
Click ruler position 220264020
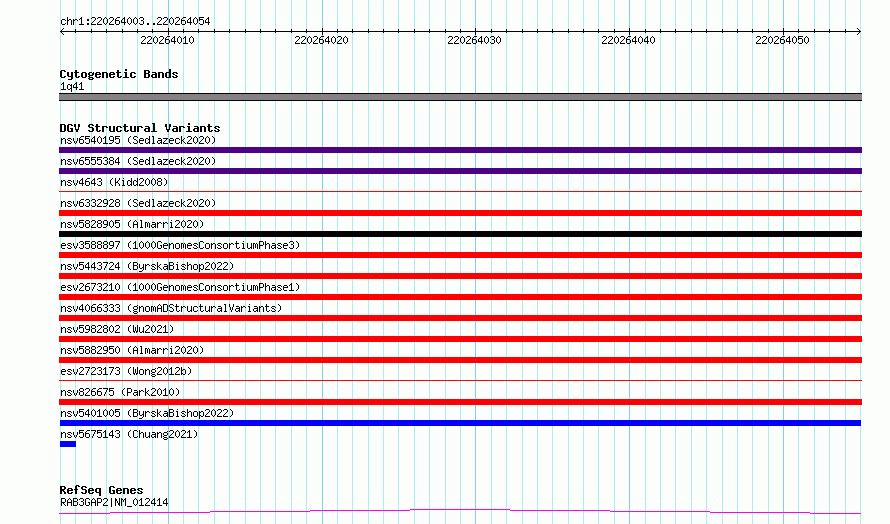click(x=321, y=40)
